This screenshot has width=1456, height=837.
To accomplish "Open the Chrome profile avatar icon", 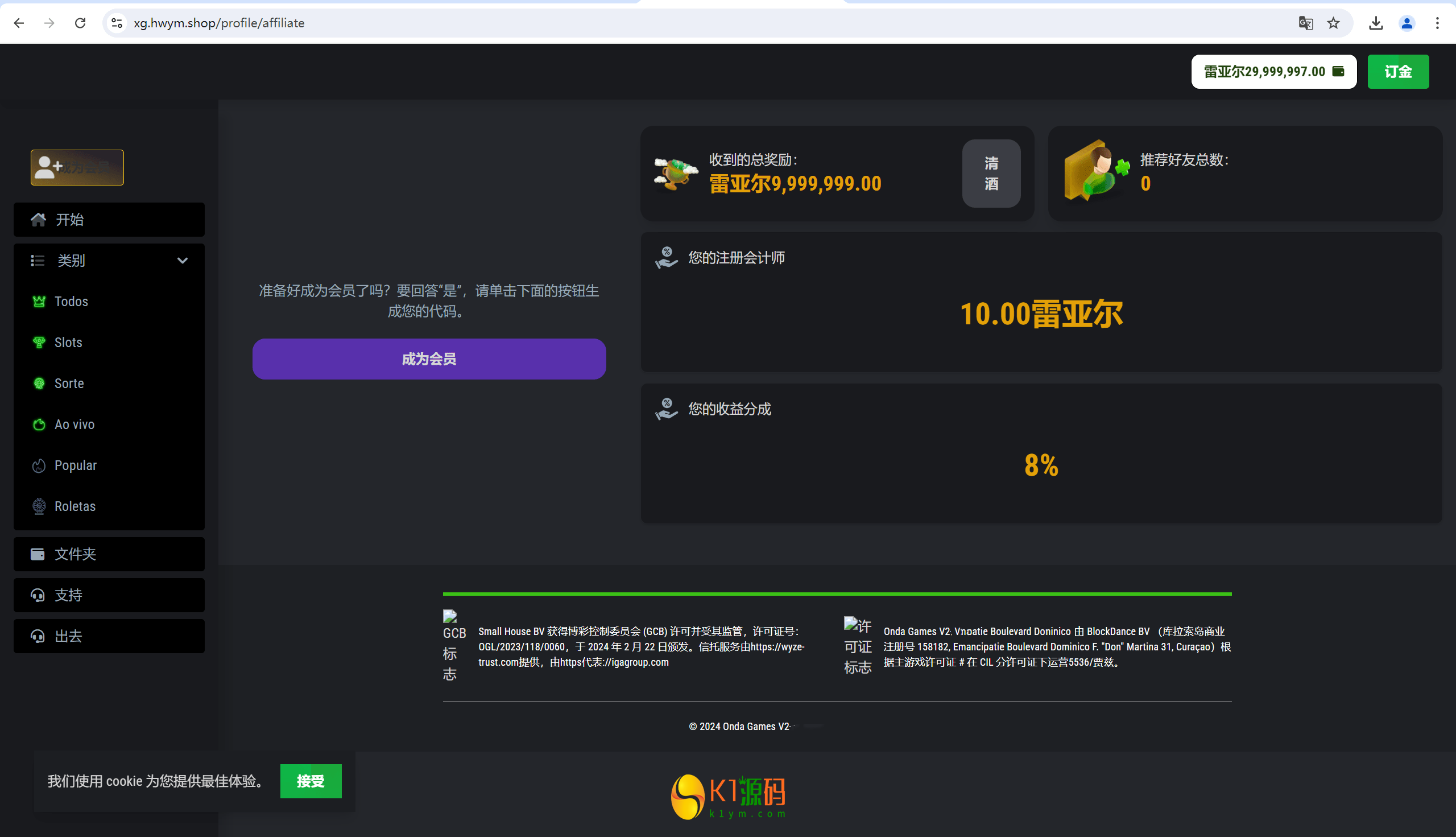I will (x=1407, y=23).
